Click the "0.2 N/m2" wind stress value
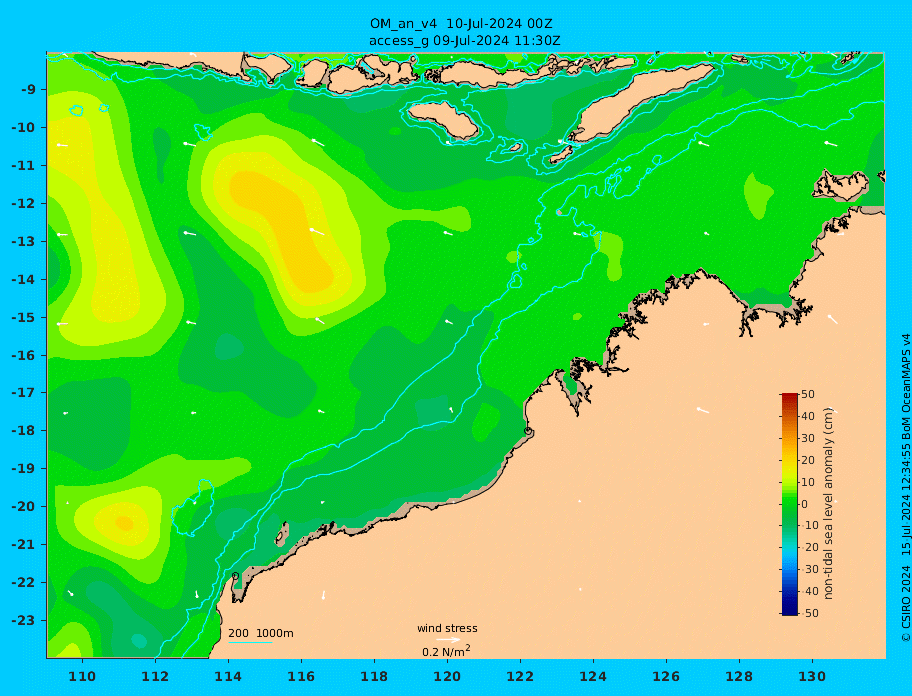Viewport: 912px width, 696px height. coord(446,651)
